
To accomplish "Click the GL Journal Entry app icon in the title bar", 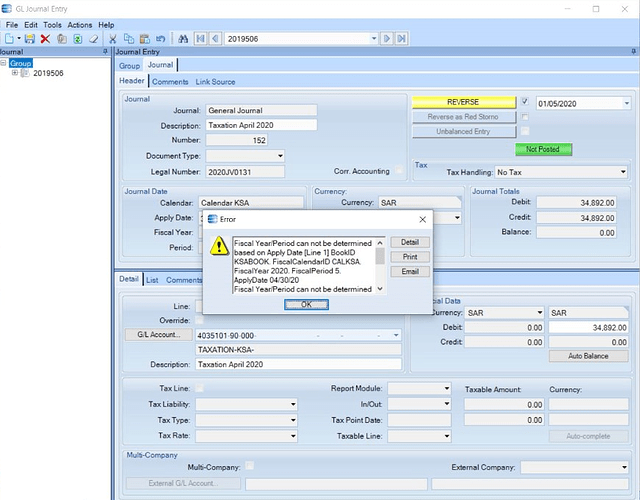I will [x=7, y=9].
